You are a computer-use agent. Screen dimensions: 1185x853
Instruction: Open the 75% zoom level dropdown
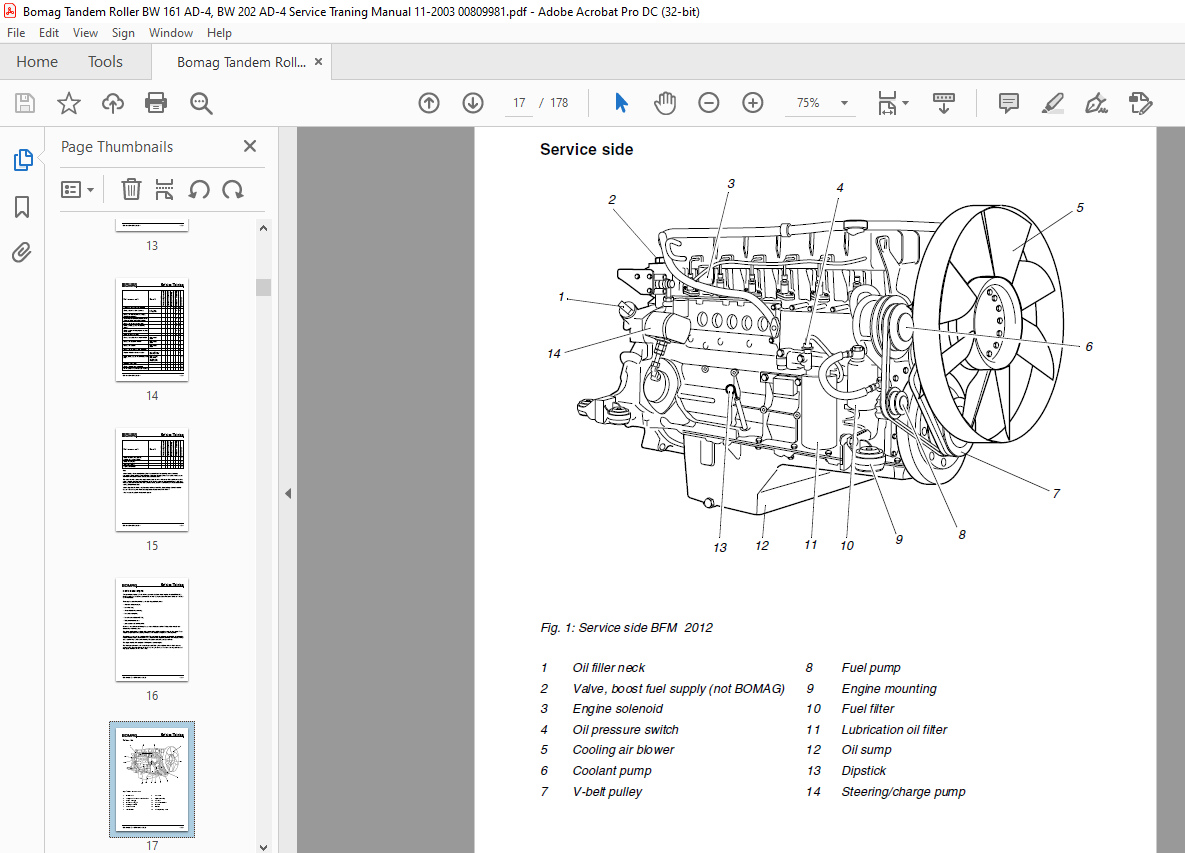[844, 103]
